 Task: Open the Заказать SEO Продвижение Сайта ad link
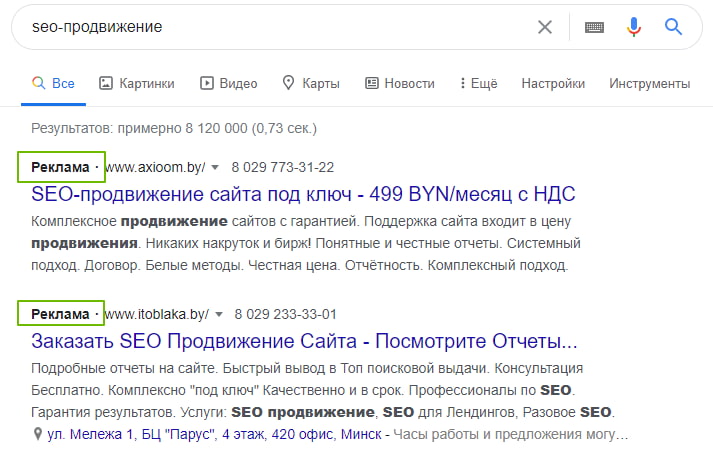pyautogui.click(x=304, y=340)
